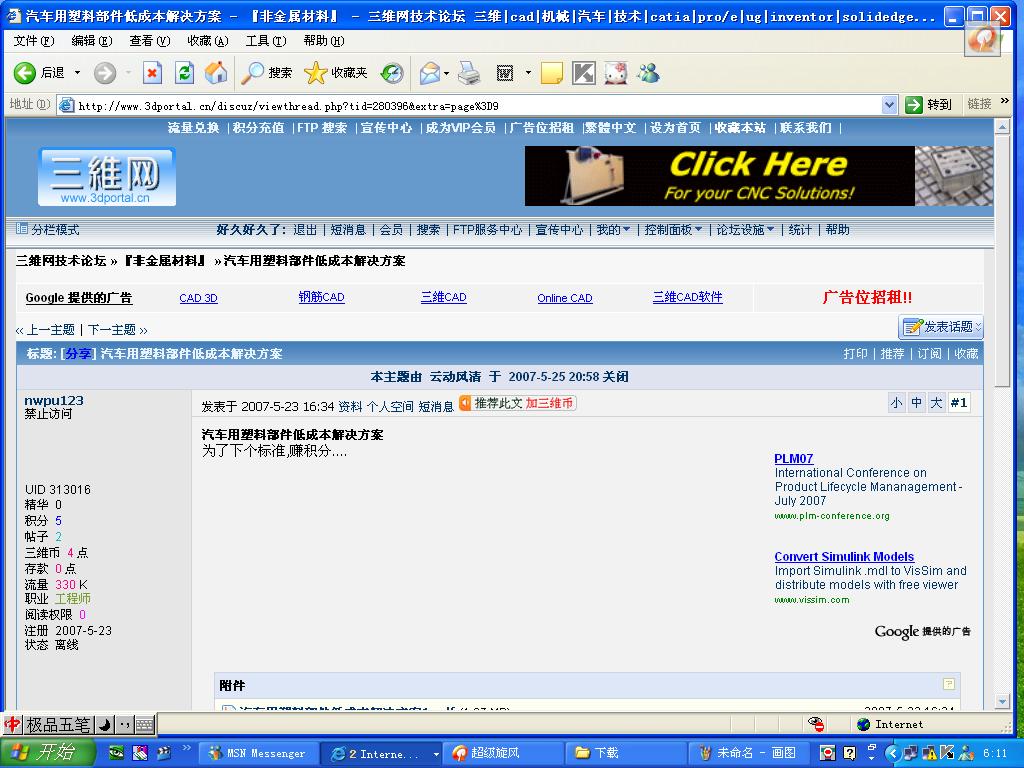Click the Mail envelope toolbar icon
The width and height of the screenshot is (1024, 768).
click(430, 73)
